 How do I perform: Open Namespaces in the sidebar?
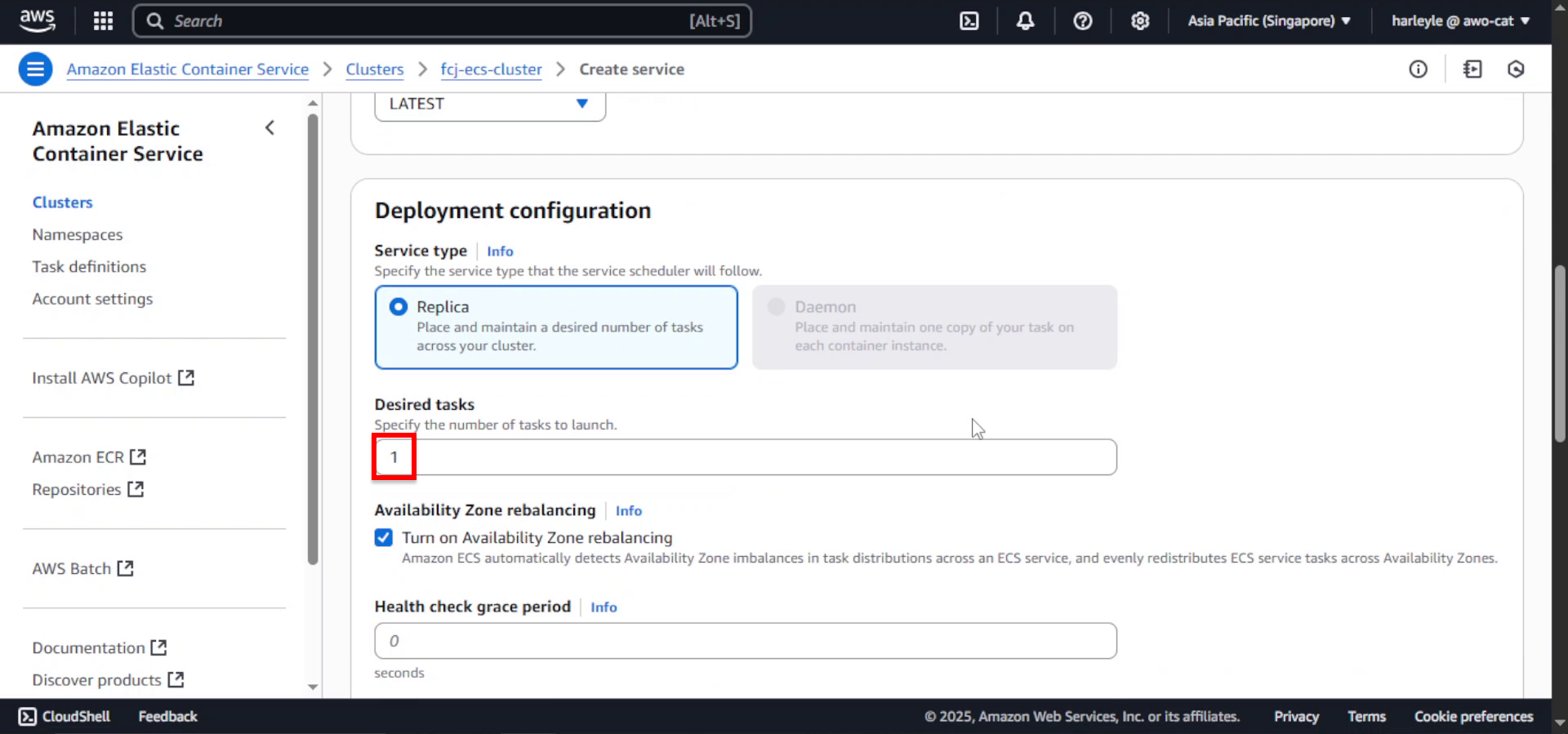[x=78, y=235]
